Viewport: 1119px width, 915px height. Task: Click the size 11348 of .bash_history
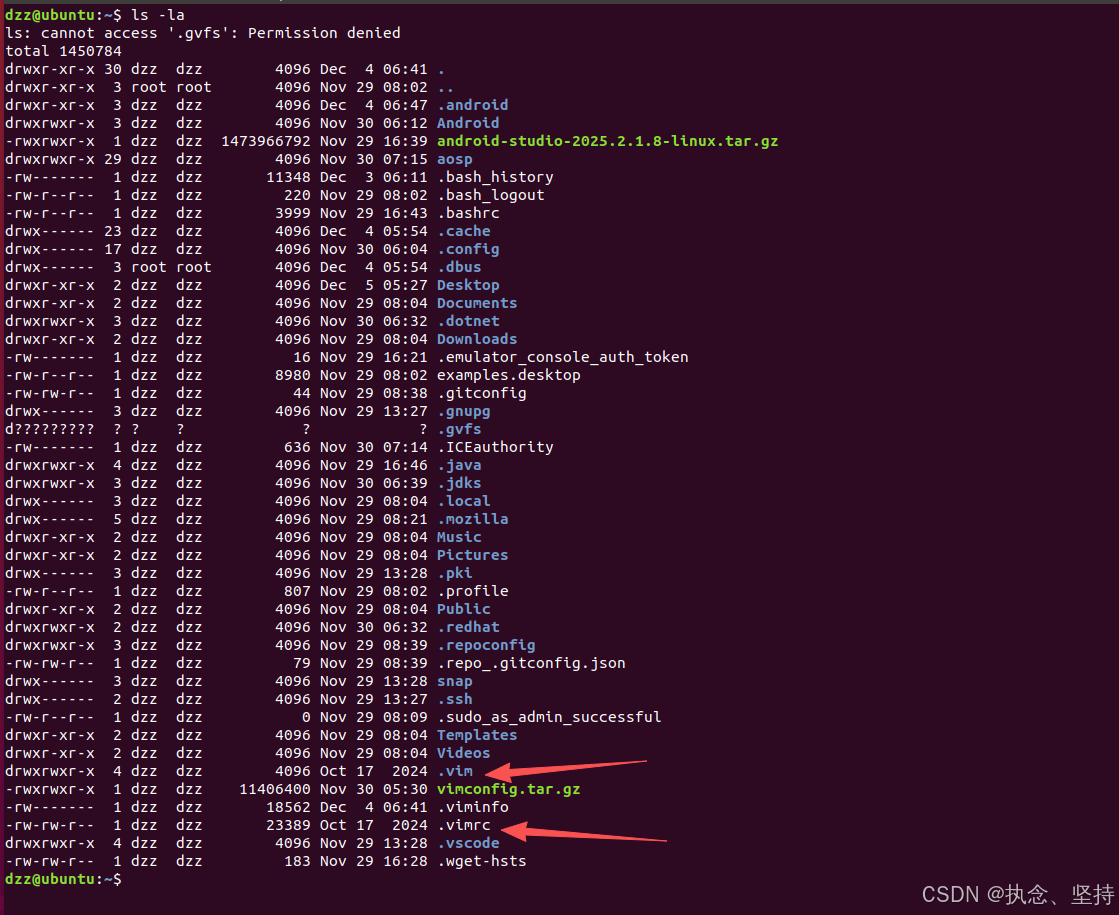[288, 177]
